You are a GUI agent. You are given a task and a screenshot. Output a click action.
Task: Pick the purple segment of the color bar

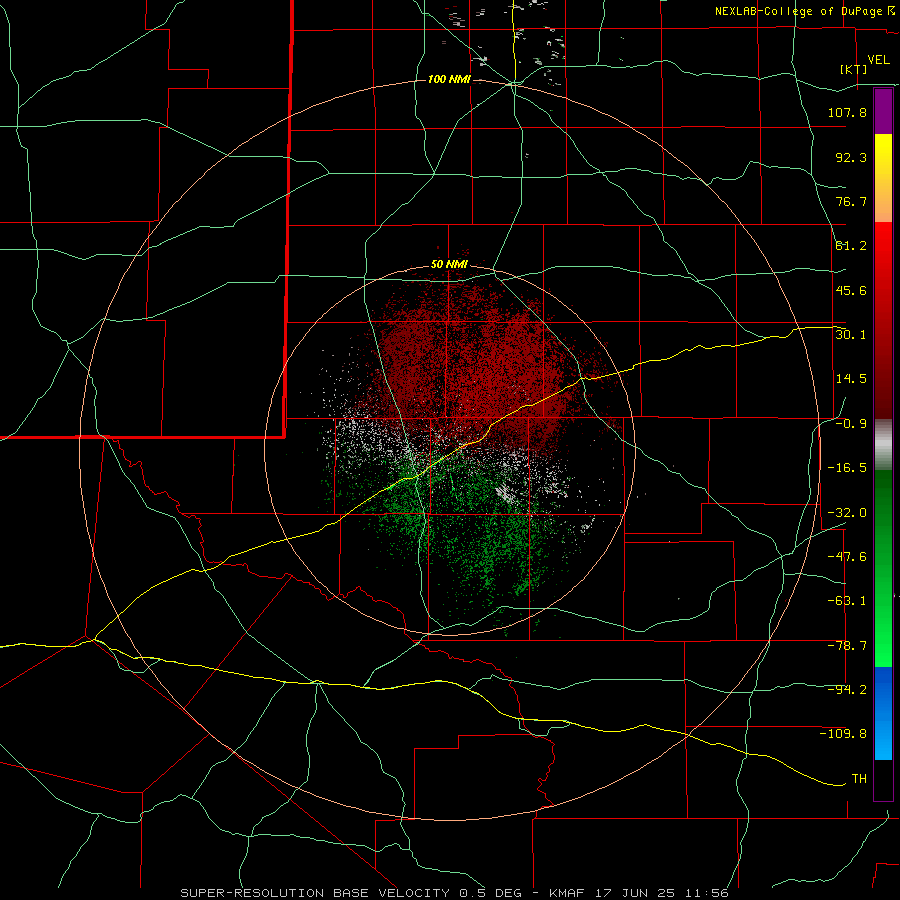883,111
